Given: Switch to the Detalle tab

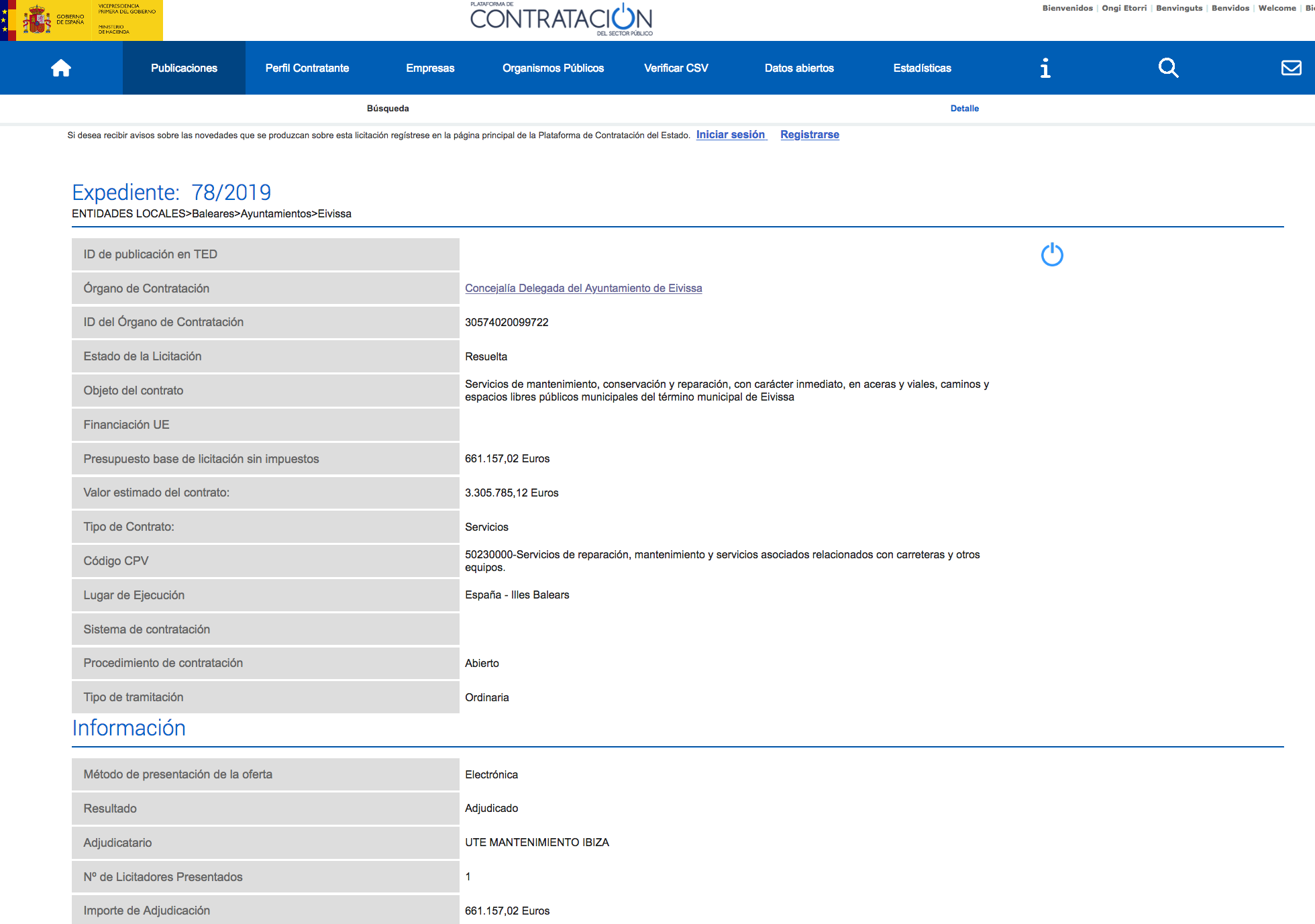Looking at the screenshot, I should pyautogui.click(x=964, y=108).
